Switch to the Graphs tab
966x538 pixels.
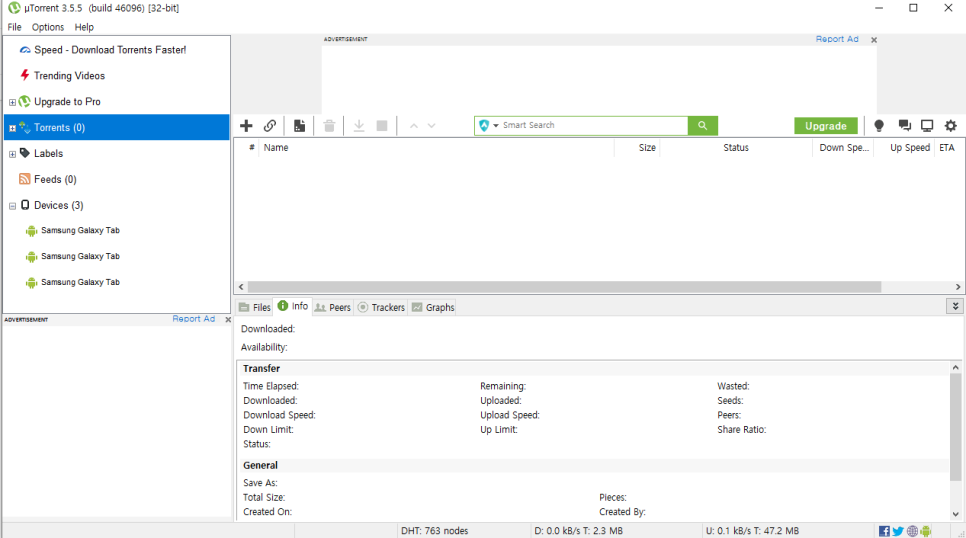coord(433,307)
